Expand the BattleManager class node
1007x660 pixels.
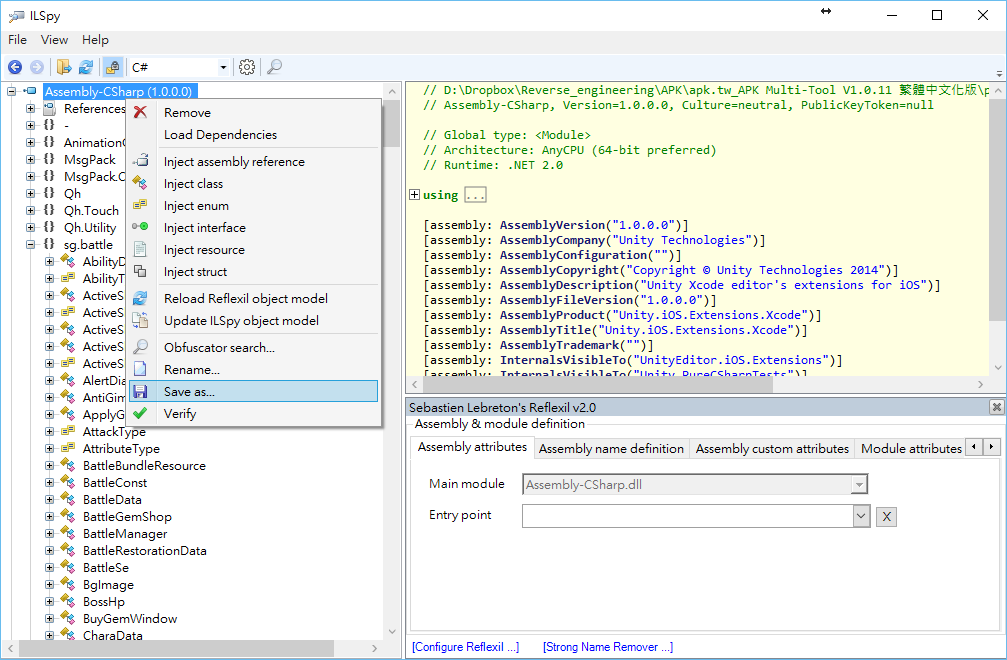[49, 534]
